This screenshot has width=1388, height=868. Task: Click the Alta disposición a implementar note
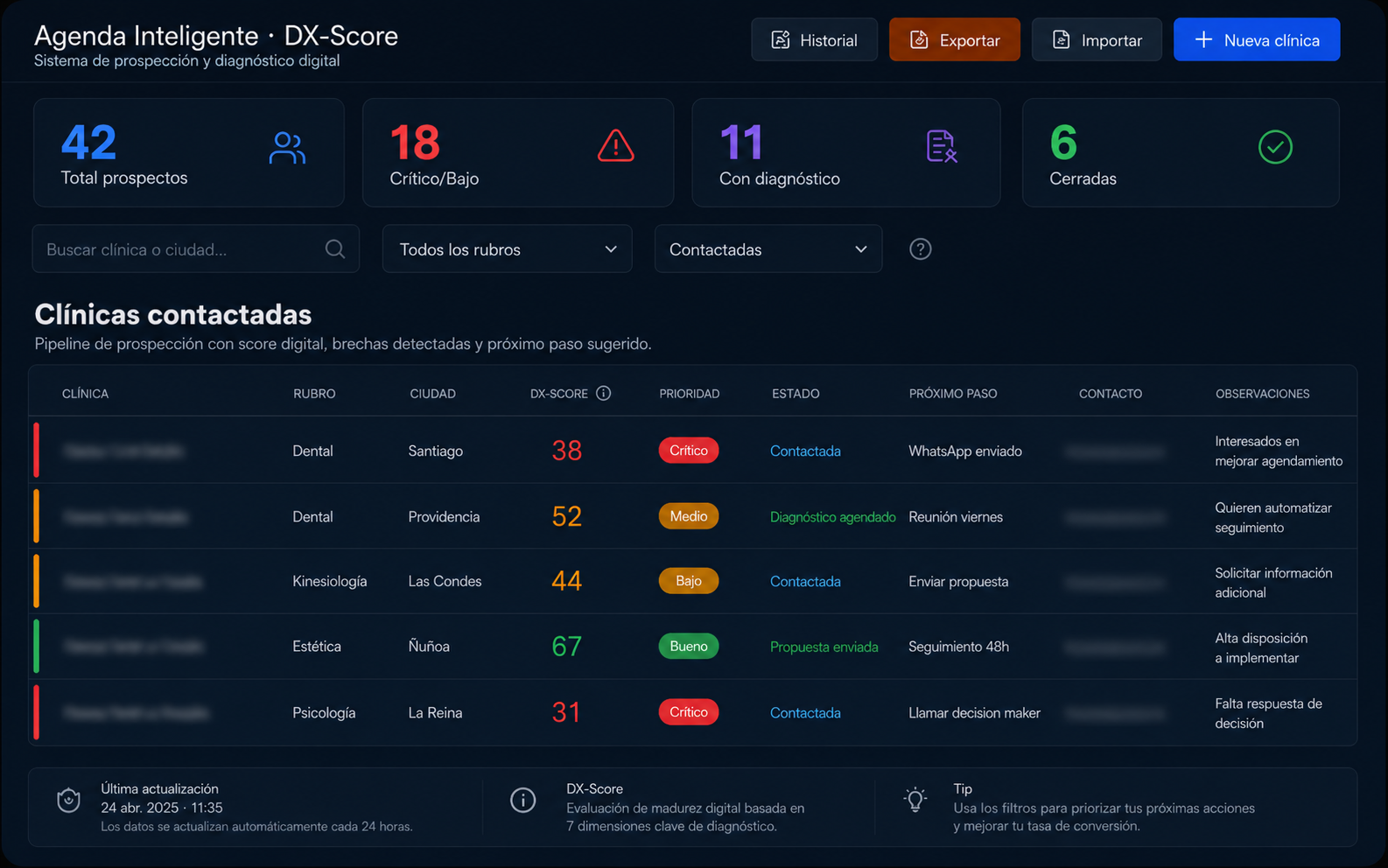(1260, 647)
